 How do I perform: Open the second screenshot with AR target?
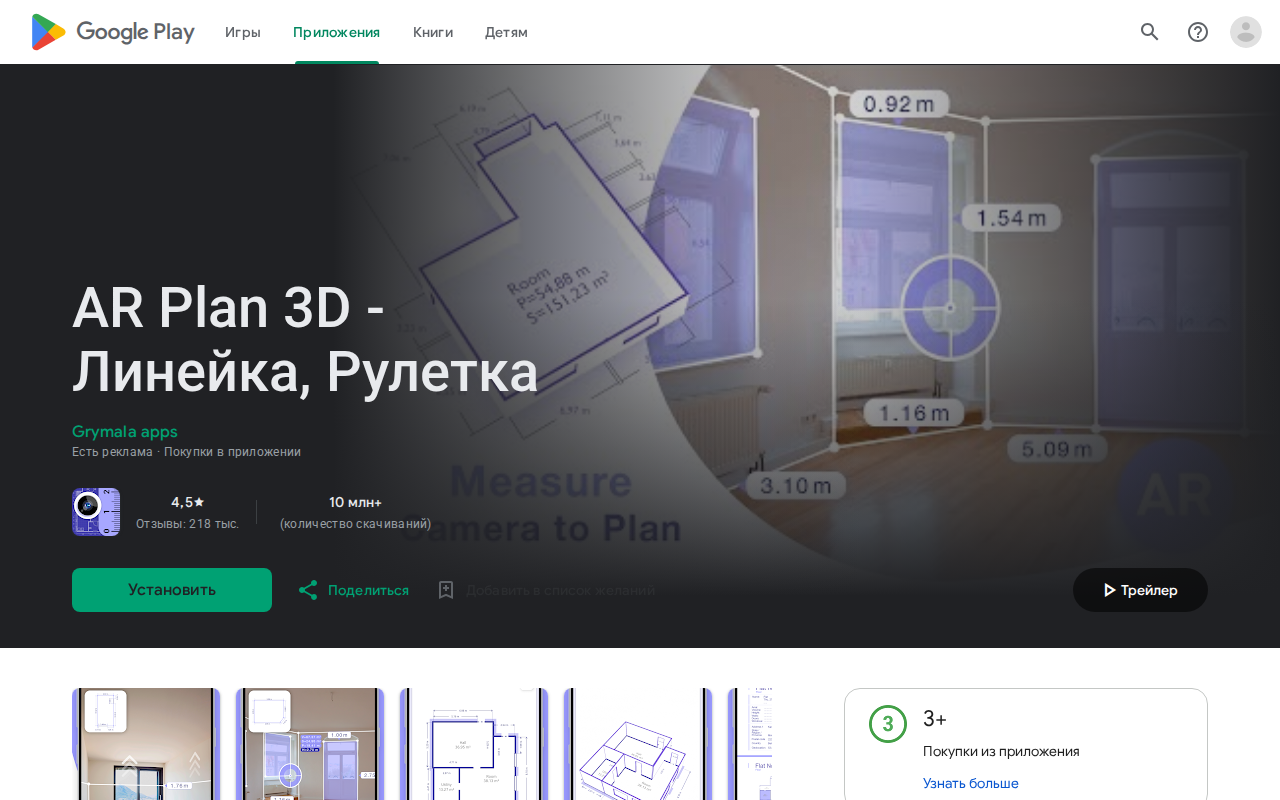tap(310, 744)
